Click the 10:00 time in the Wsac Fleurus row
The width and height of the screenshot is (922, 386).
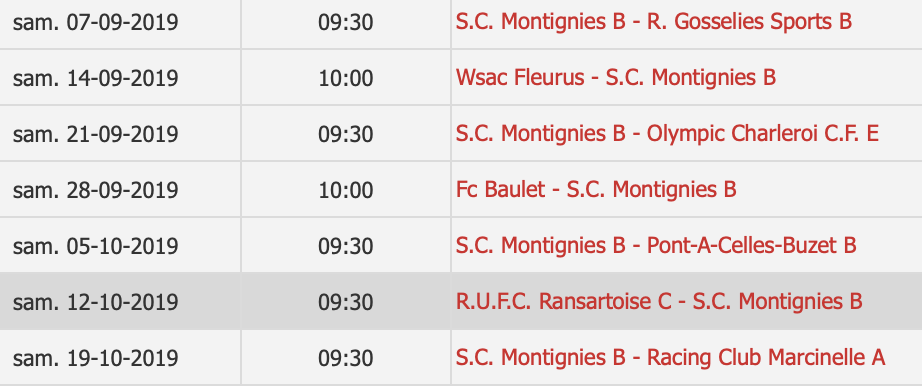(346, 78)
